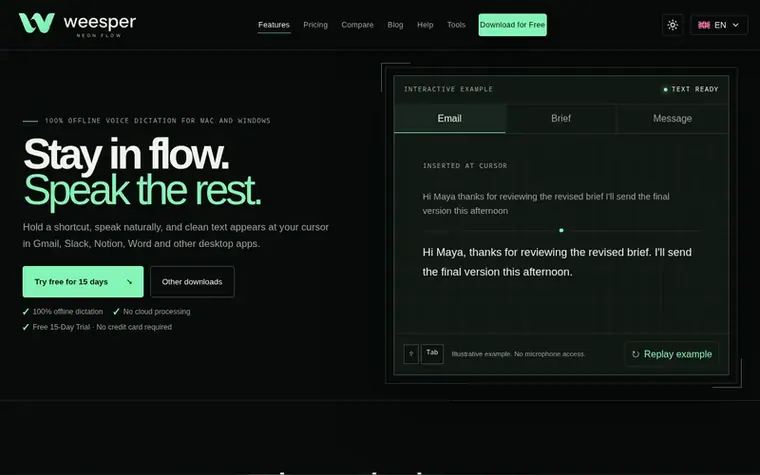Click the UK flag icon
This screenshot has width=760, height=475.
pyautogui.click(x=704, y=25)
